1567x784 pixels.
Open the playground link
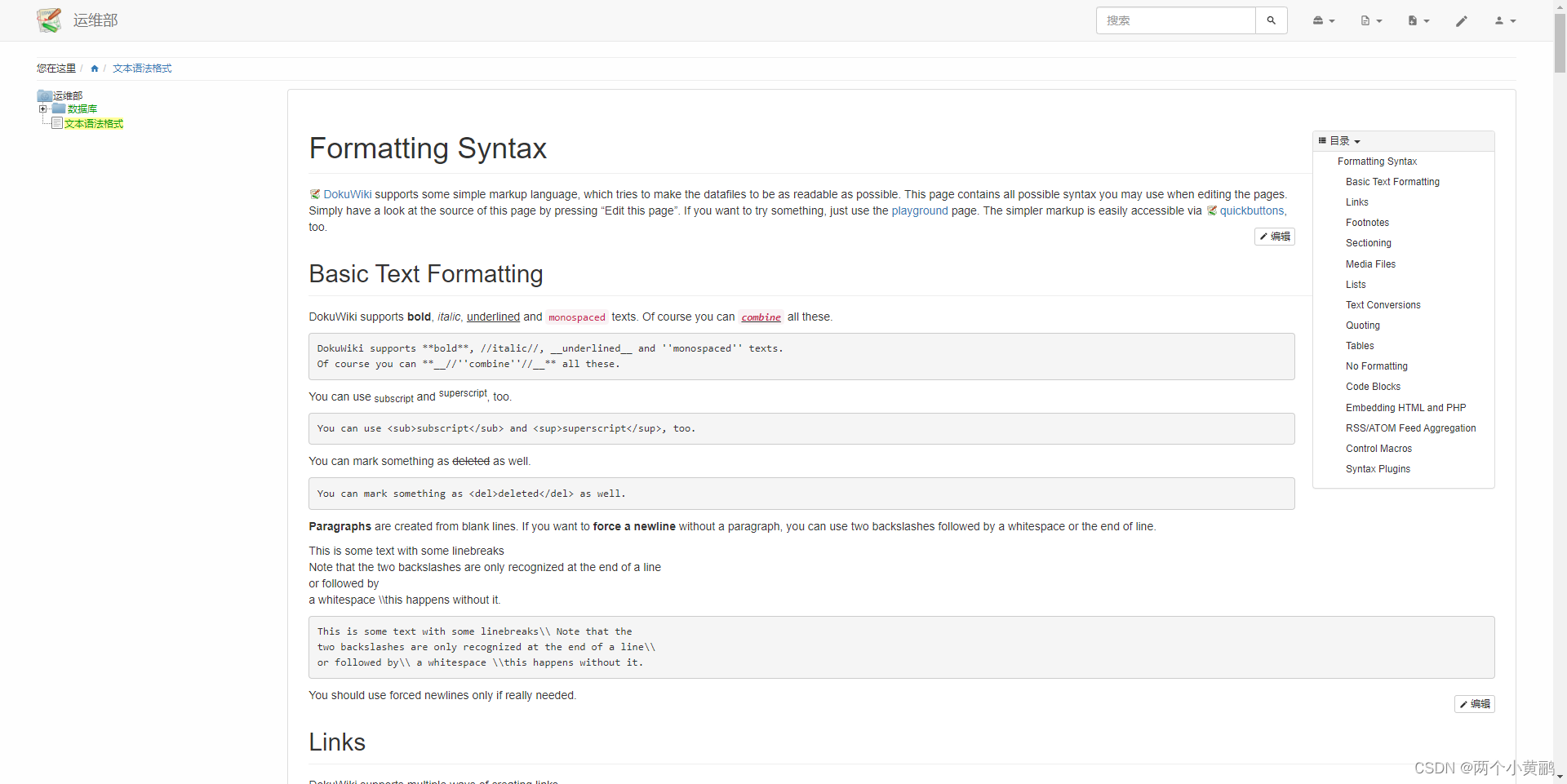point(920,210)
